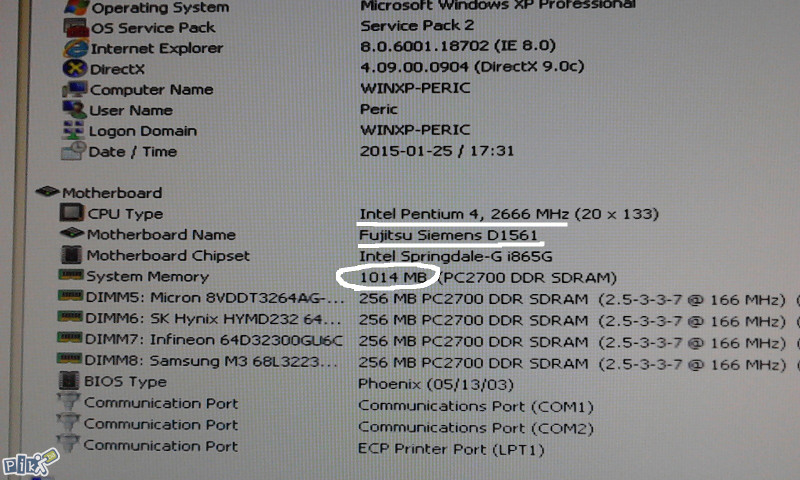Screen dimensions: 800x480
Task: Click the Operating System row icon
Action: (x=77, y=7)
